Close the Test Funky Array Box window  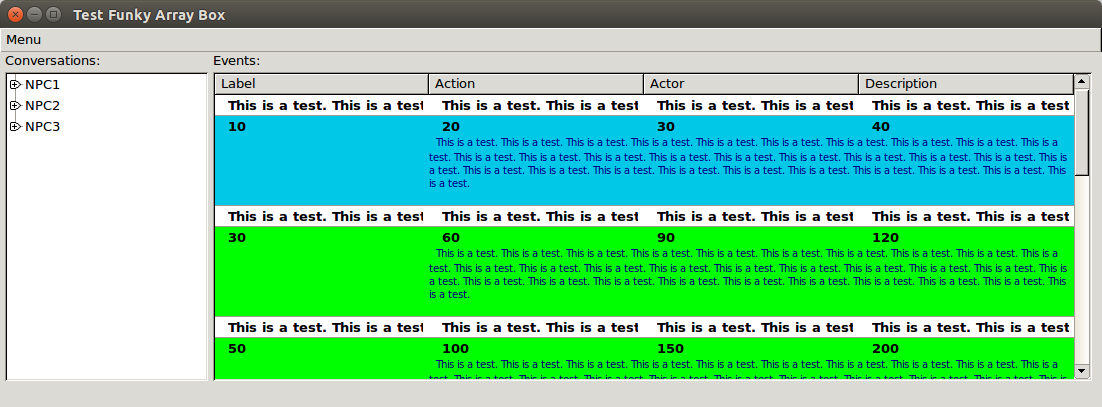pos(15,15)
